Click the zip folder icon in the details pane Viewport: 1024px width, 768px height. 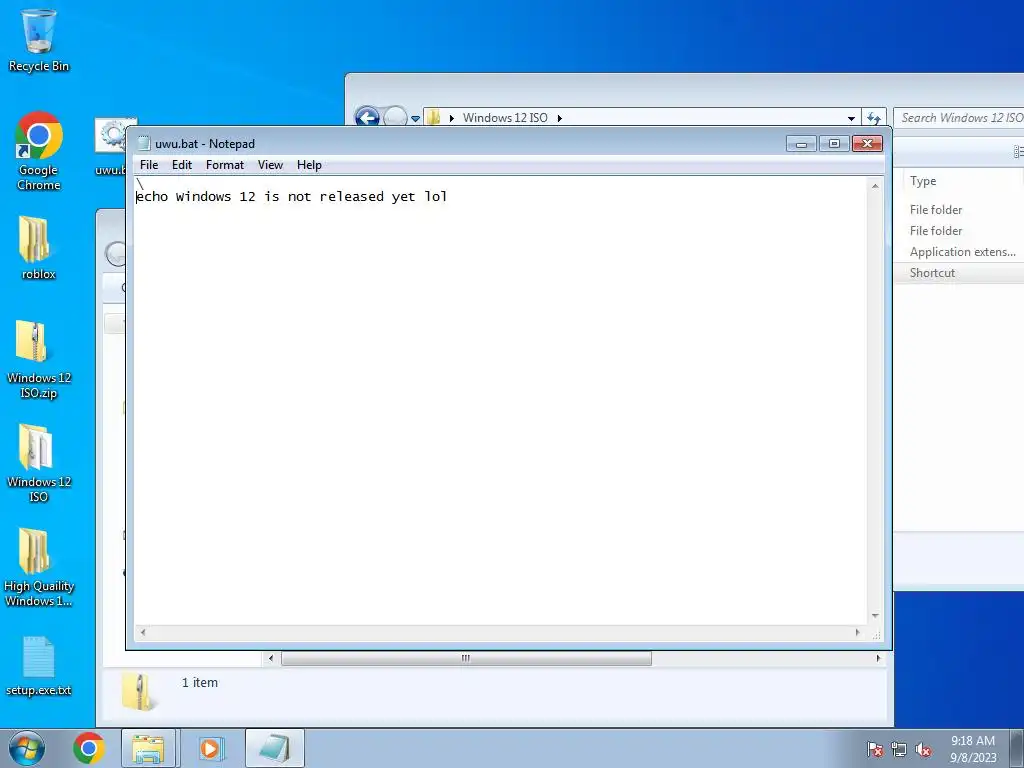tap(138, 692)
